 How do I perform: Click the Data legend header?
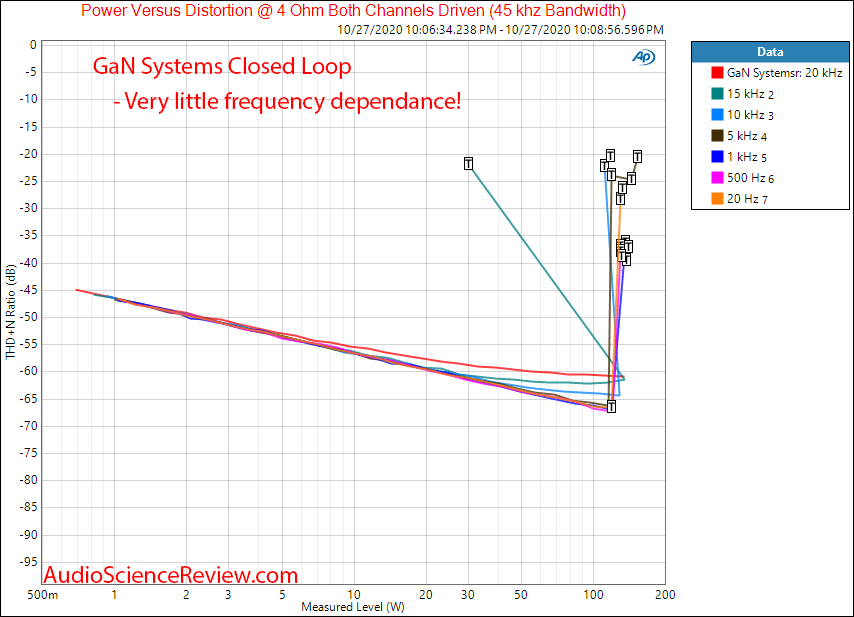click(770, 52)
